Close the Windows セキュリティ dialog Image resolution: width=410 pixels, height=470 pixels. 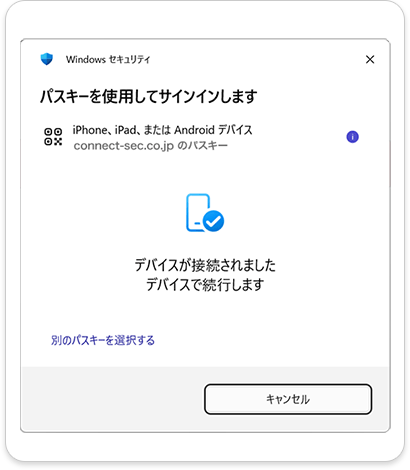[370, 59]
